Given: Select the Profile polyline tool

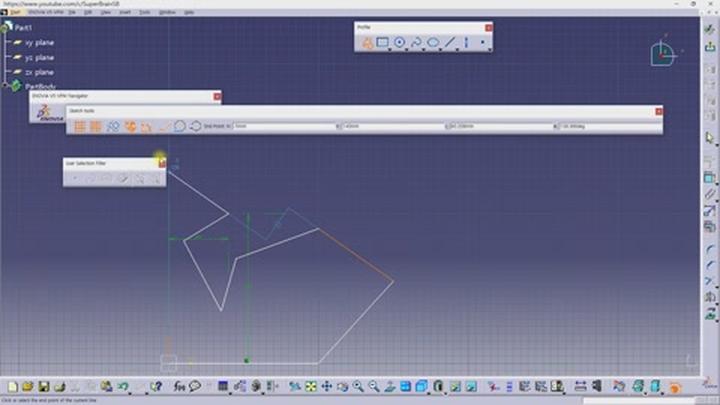Looking at the screenshot, I should pos(367,43).
